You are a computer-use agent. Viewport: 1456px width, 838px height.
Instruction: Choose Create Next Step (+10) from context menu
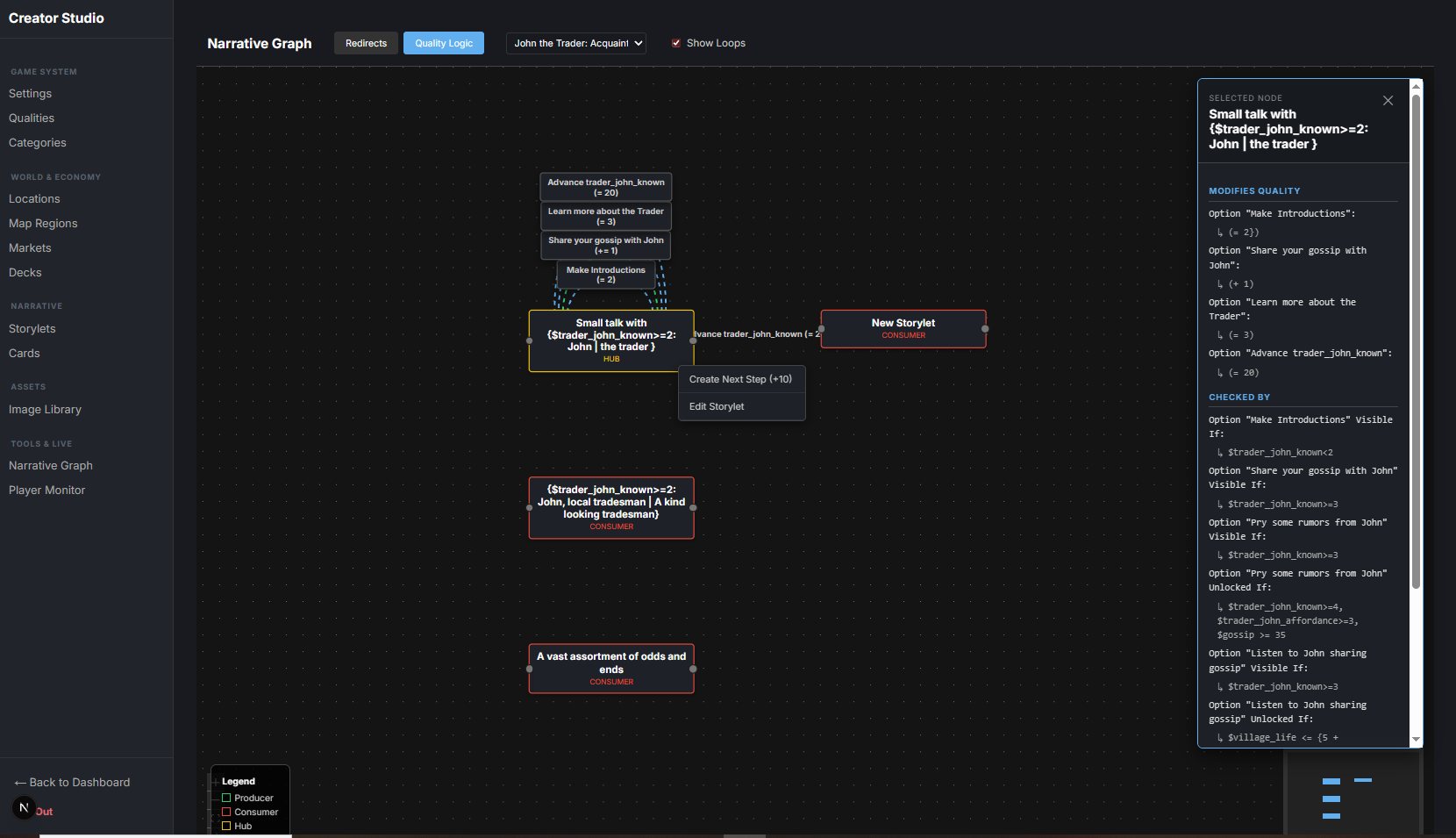tap(740, 379)
